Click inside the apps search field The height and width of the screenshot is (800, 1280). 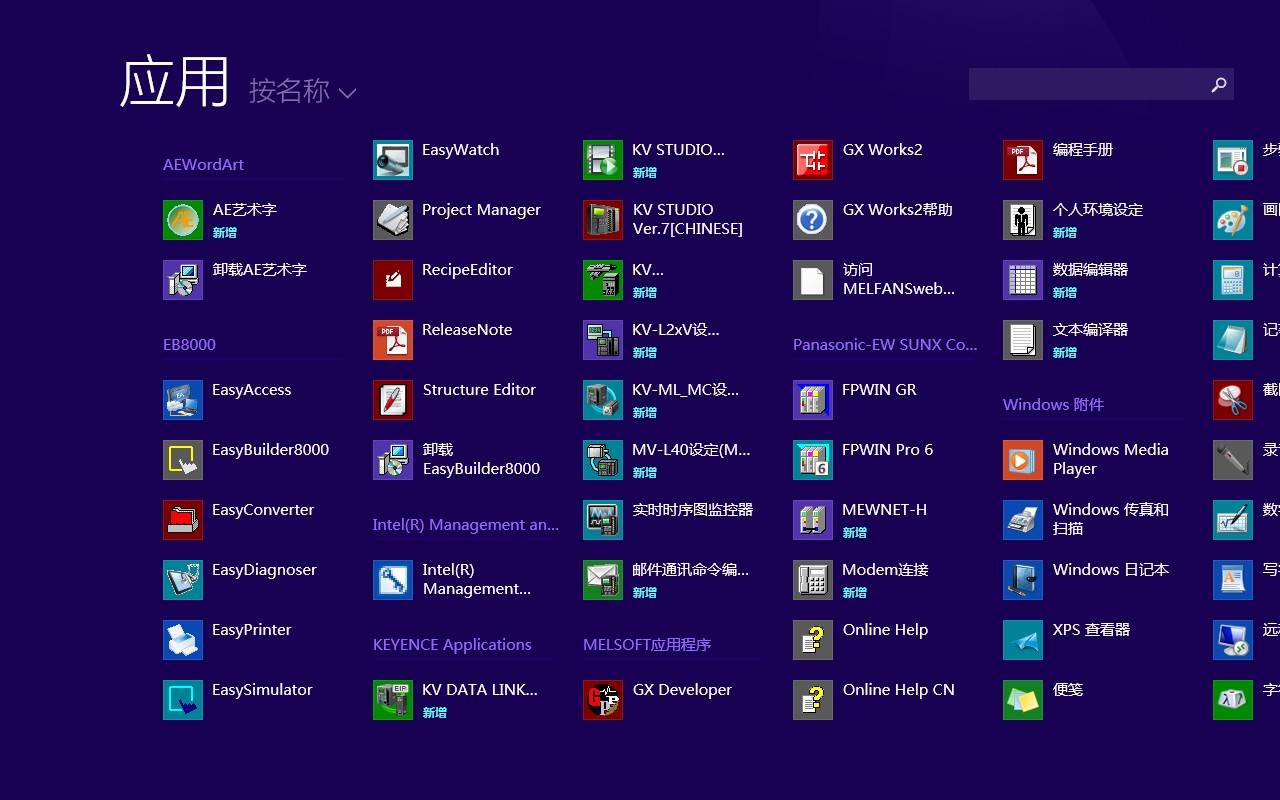click(x=1085, y=85)
